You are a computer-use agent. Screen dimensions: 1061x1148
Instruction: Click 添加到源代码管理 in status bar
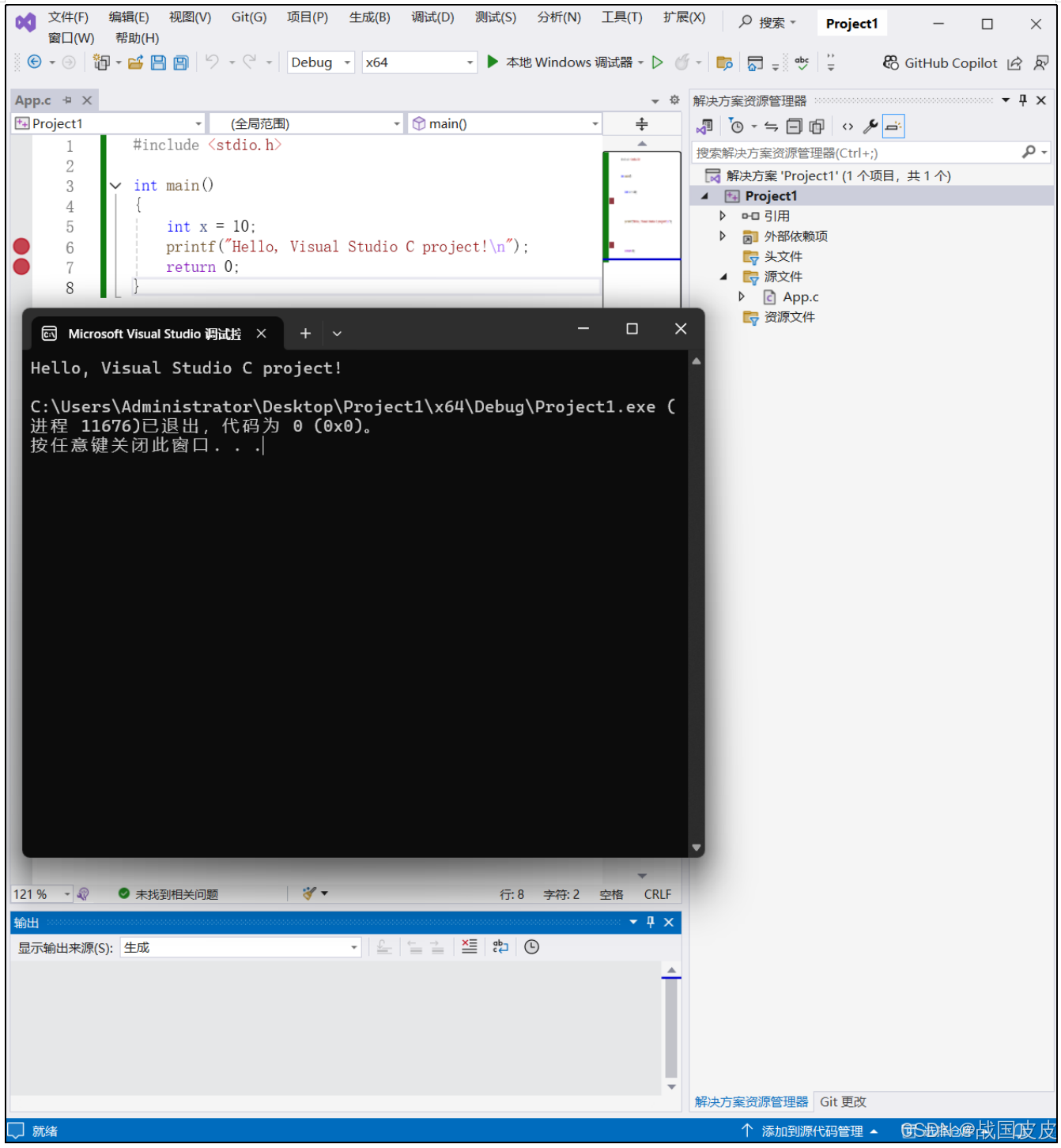click(810, 1131)
